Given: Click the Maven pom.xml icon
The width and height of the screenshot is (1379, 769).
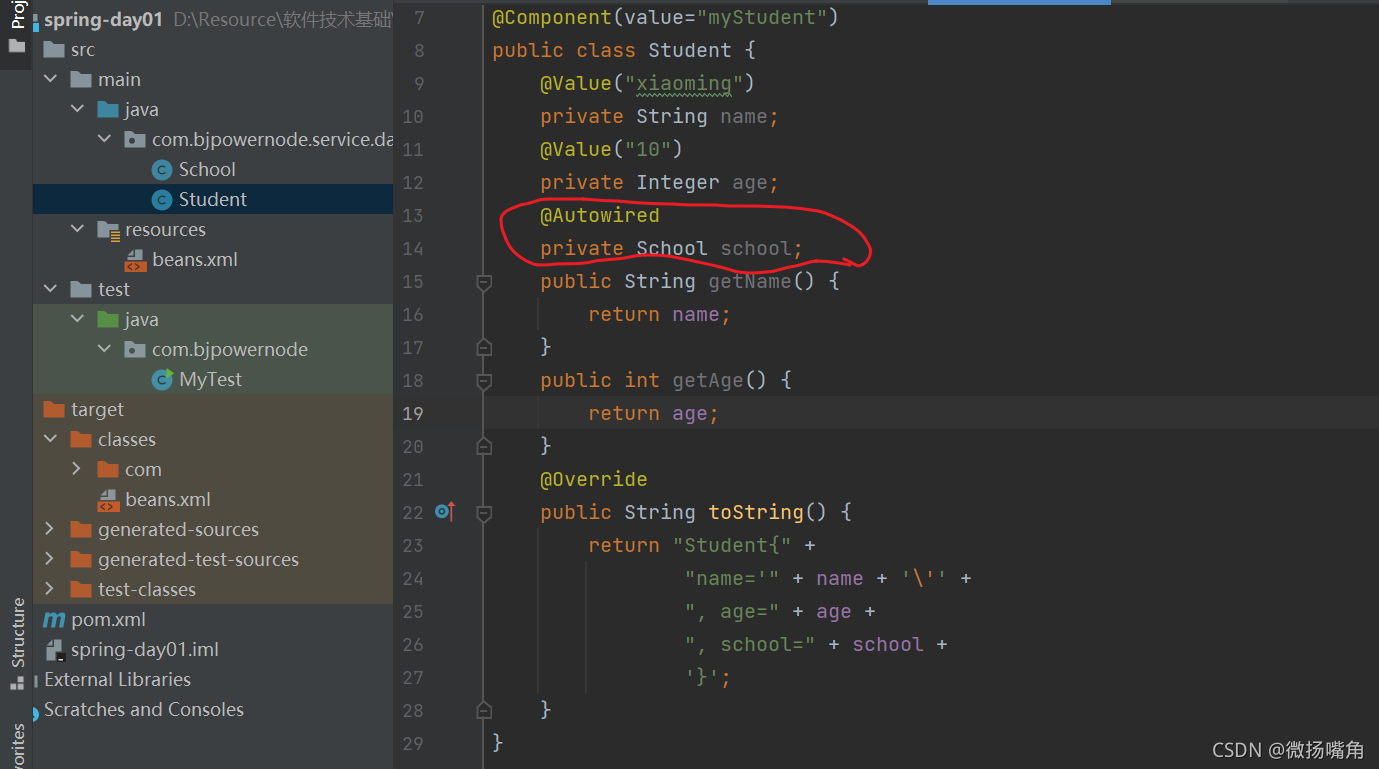Looking at the screenshot, I should (54, 620).
